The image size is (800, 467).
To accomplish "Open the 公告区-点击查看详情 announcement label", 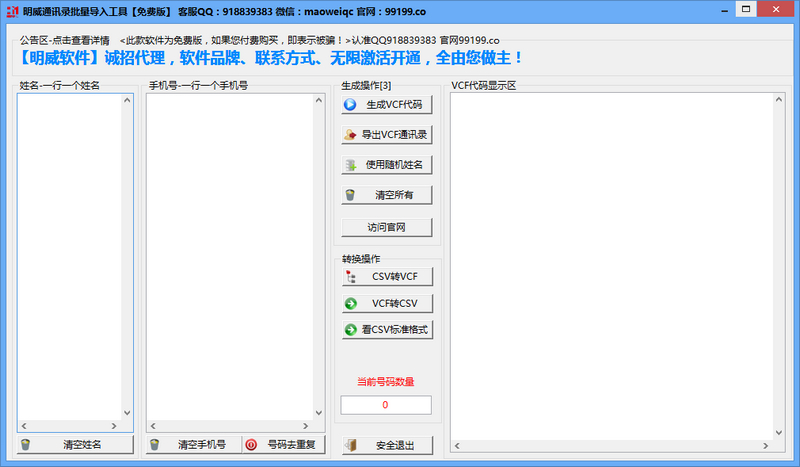I will pyautogui.click(x=65, y=40).
